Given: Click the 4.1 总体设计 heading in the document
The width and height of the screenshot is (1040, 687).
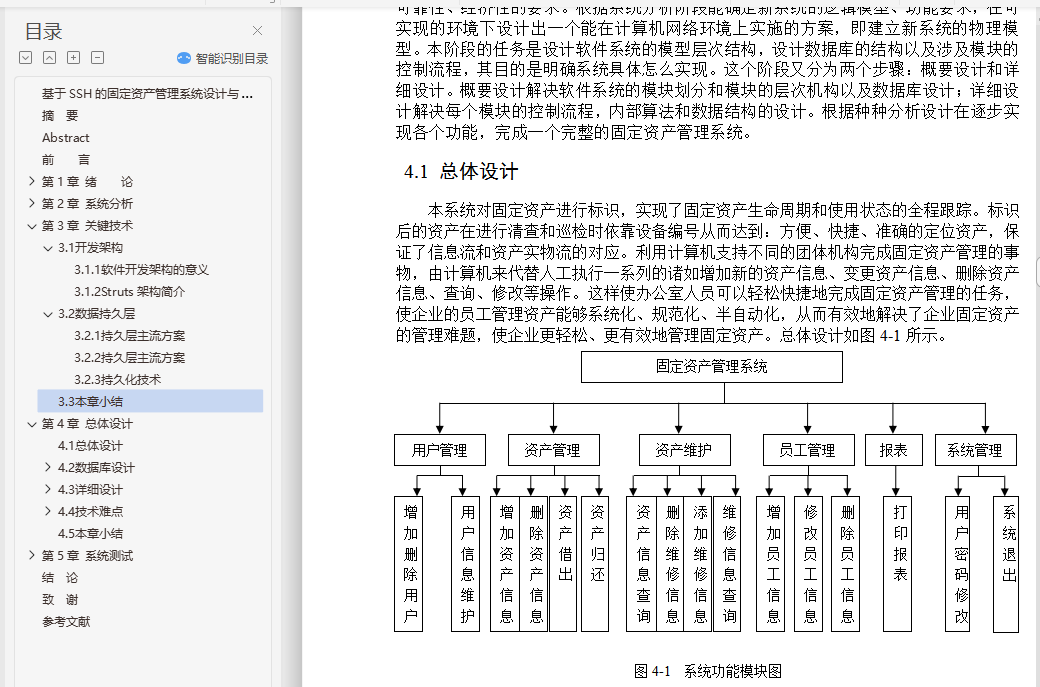Looking at the screenshot, I should tap(461, 172).
